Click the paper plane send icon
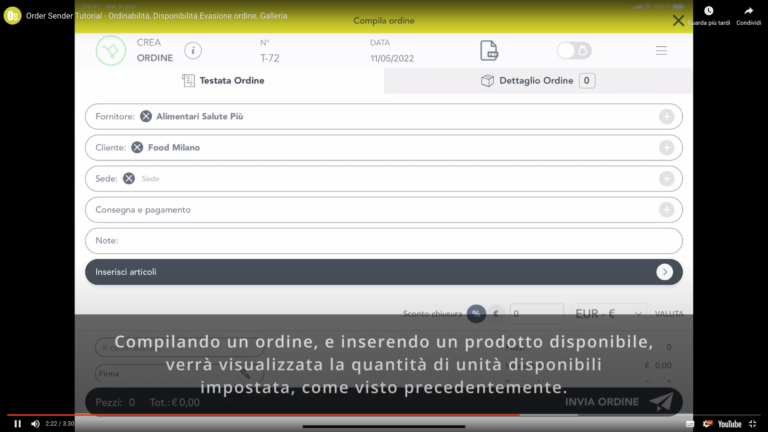This screenshot has height=432, width=768. [661, 402]
